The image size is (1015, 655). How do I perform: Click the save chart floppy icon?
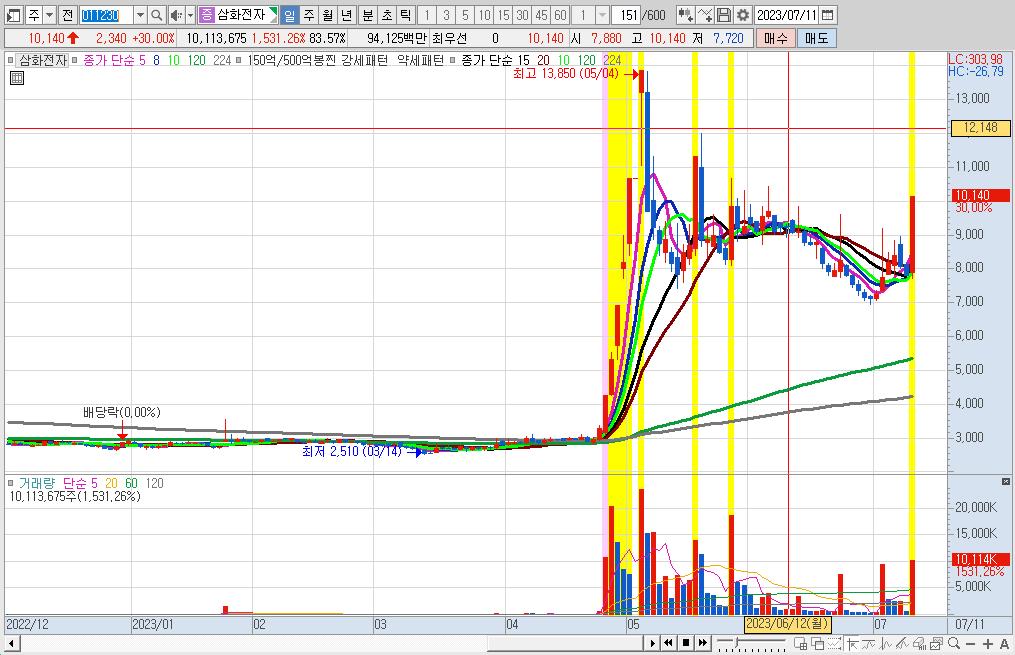point(724,15)
